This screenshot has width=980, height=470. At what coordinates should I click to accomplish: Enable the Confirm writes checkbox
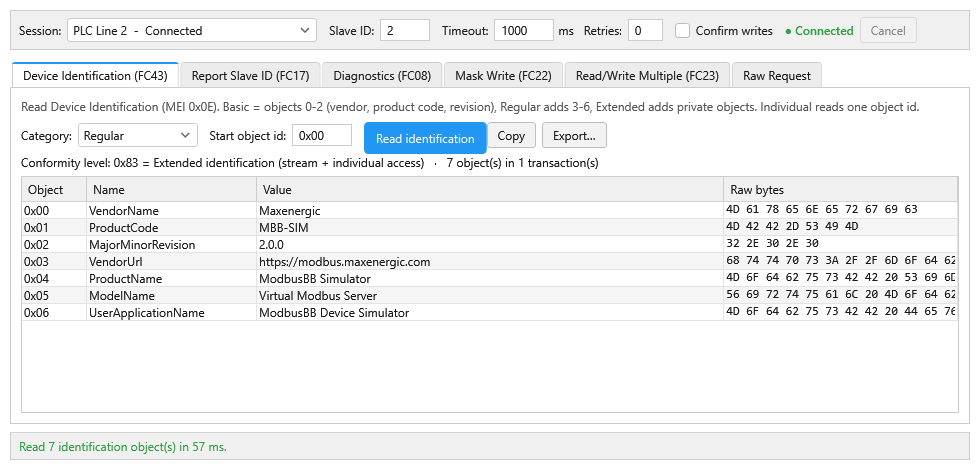[682, 31]
